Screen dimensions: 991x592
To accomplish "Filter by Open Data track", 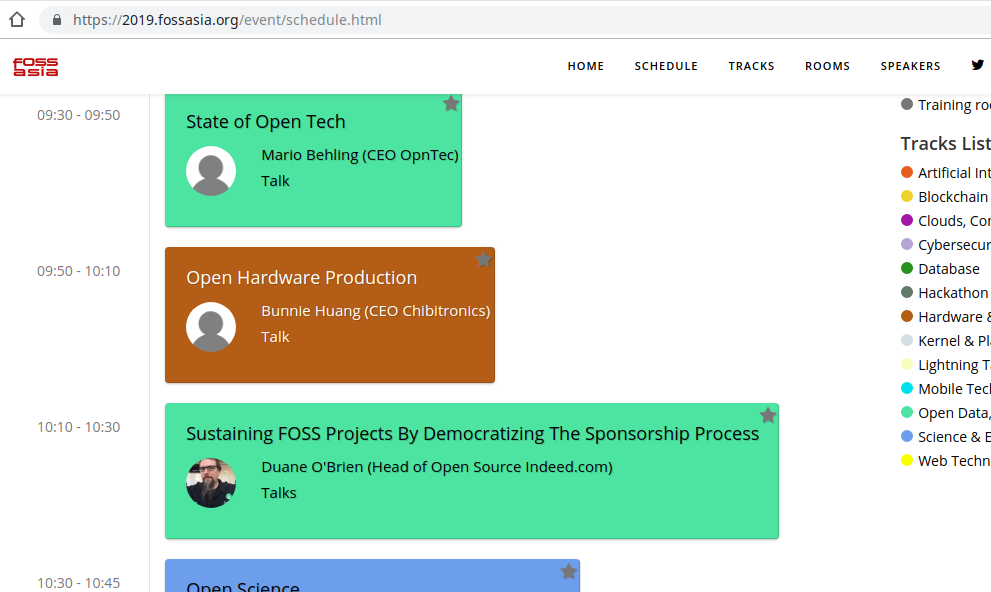I will coord(945,413).
